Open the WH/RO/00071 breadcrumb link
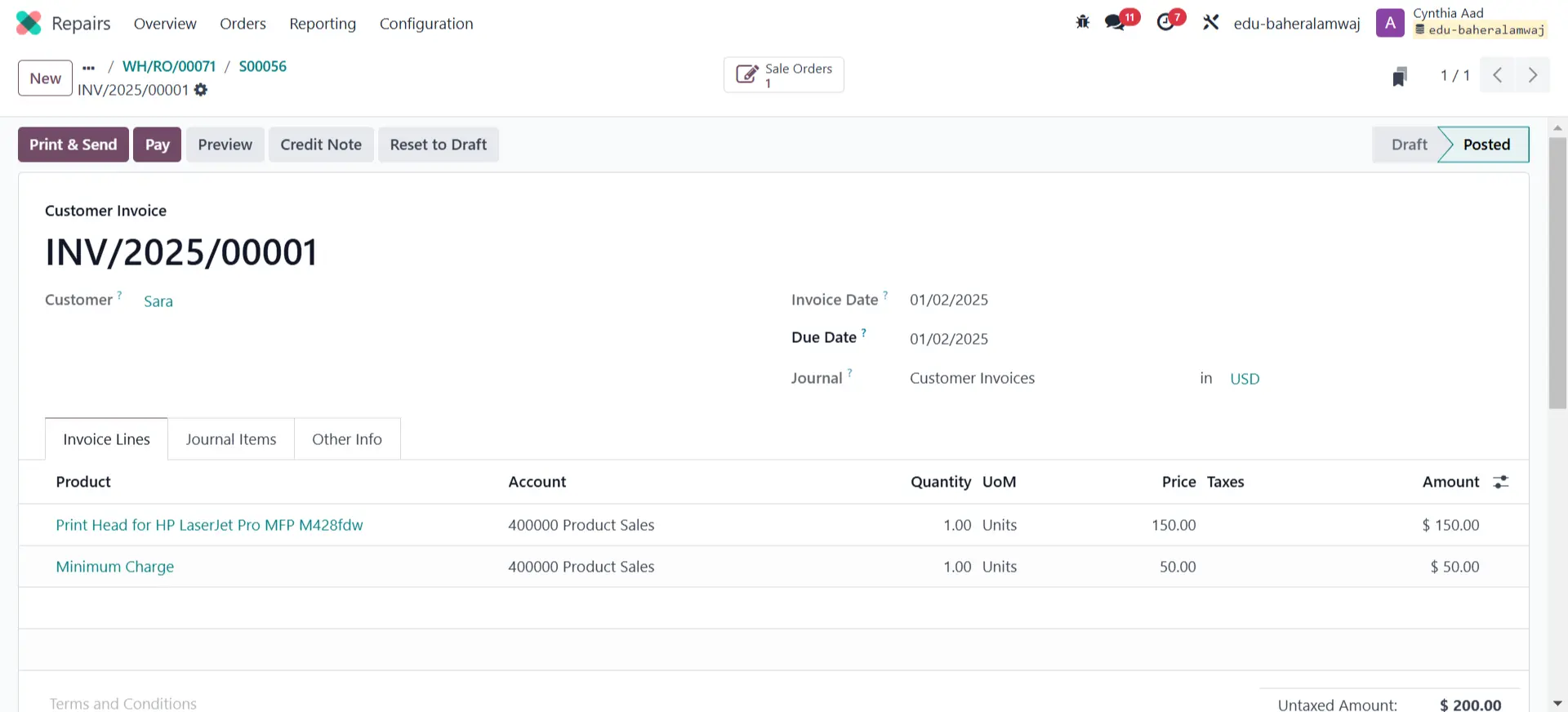 coord(169,66)
